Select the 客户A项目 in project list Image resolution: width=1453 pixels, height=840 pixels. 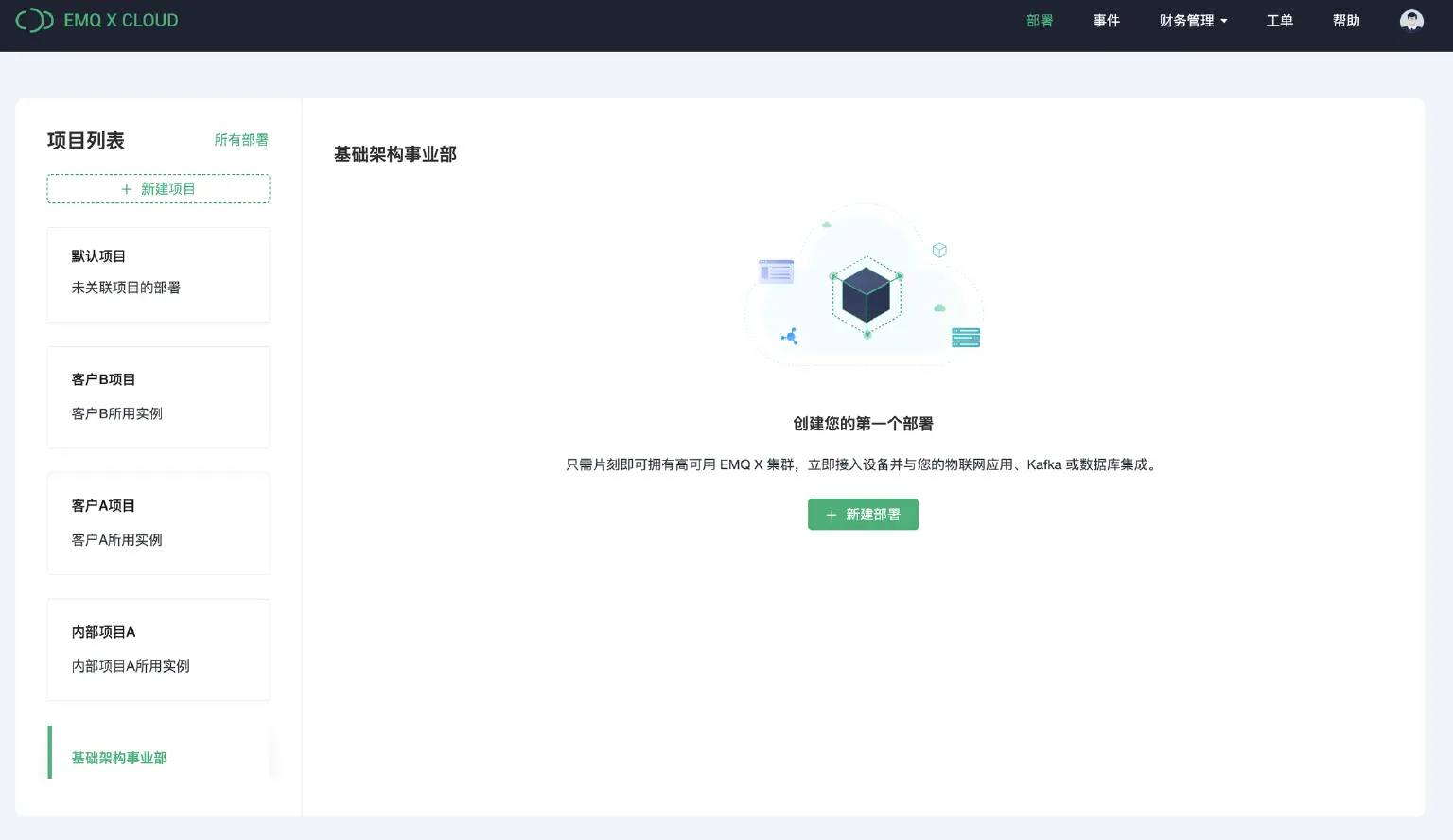[158, 523]
